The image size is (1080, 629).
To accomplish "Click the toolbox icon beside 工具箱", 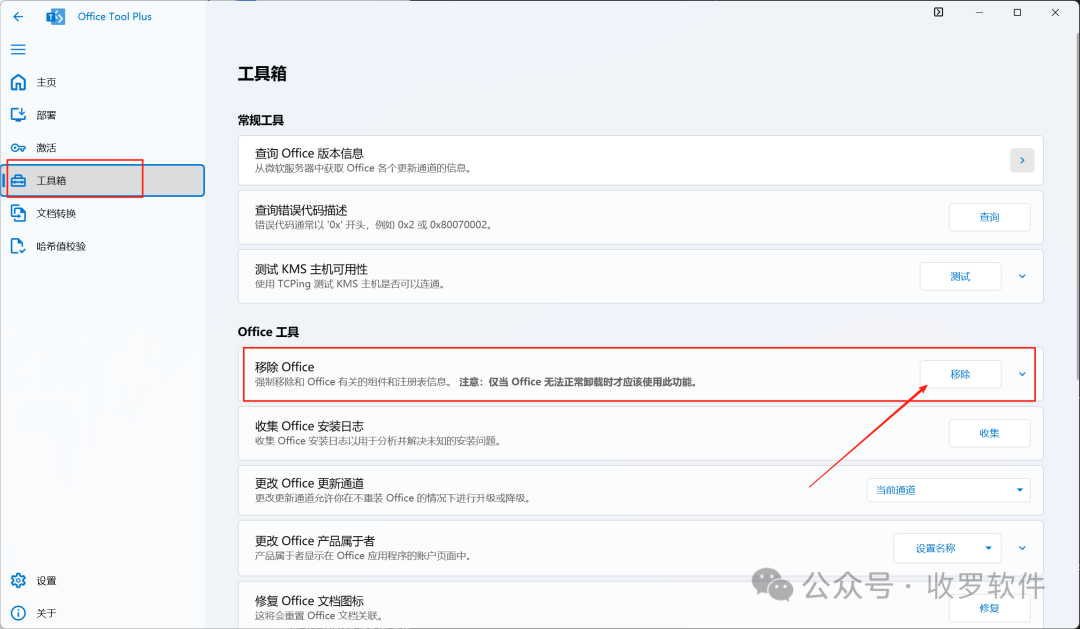I will (x=19, y=181).
